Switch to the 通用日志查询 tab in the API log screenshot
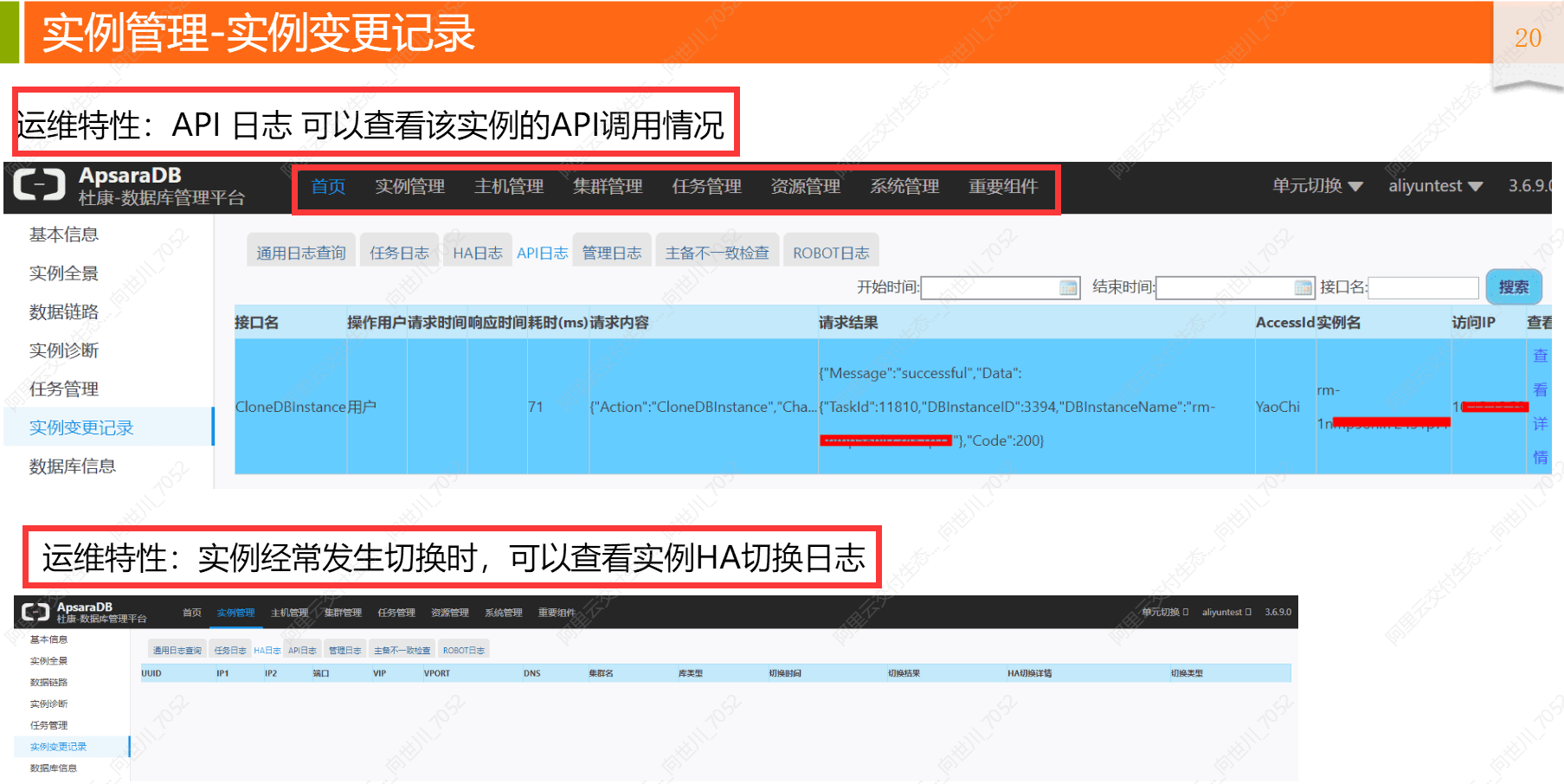 (x=301, y=252)
